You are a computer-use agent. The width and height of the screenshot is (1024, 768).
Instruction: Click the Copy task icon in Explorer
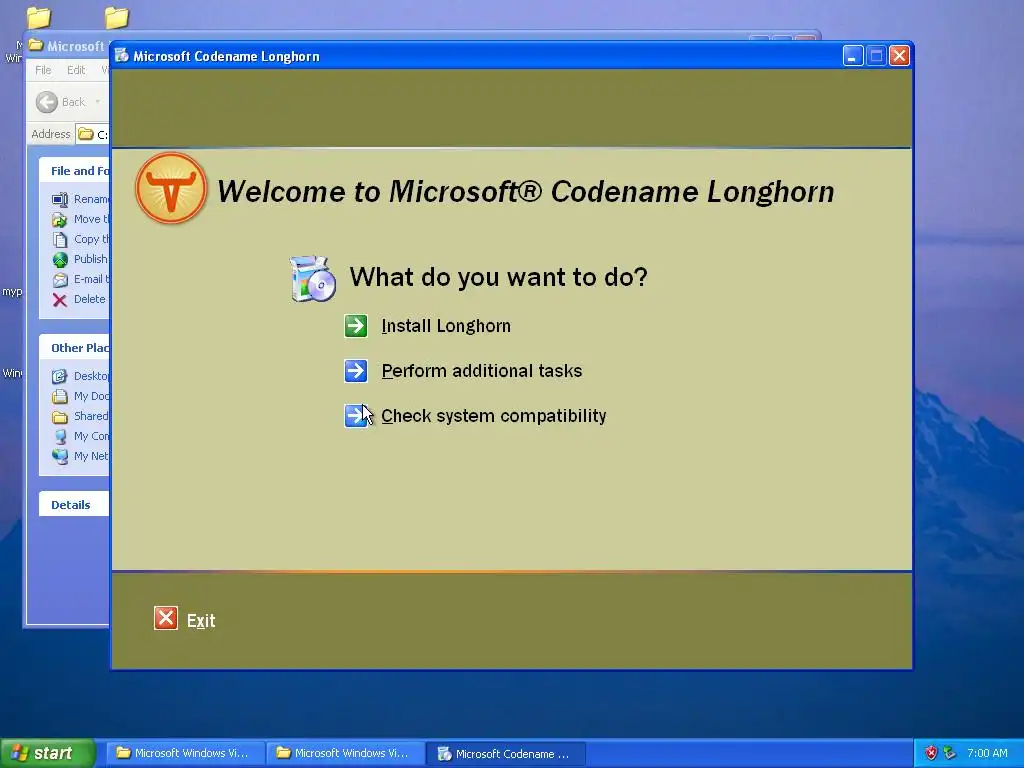coord(60,239)
